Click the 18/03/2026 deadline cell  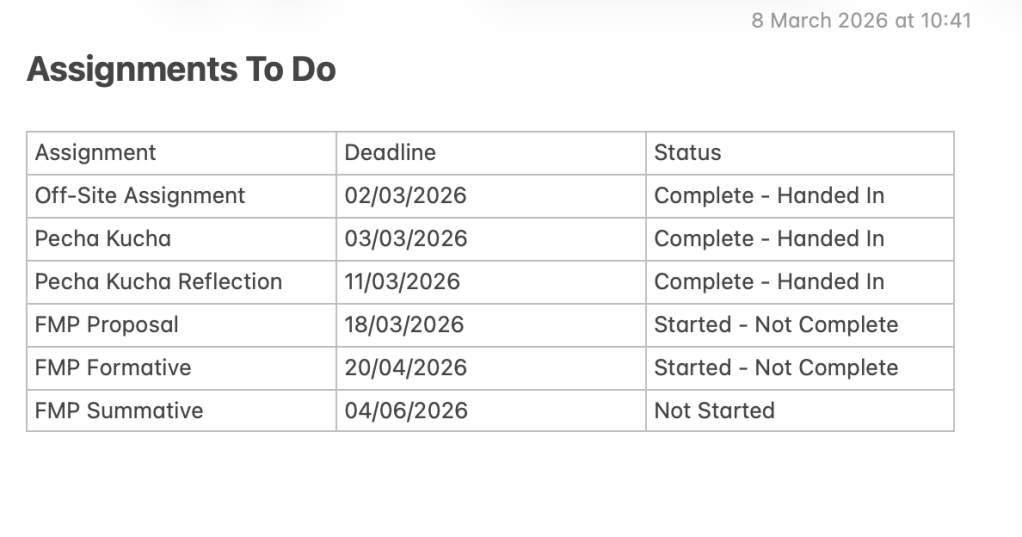click(404, 325)
